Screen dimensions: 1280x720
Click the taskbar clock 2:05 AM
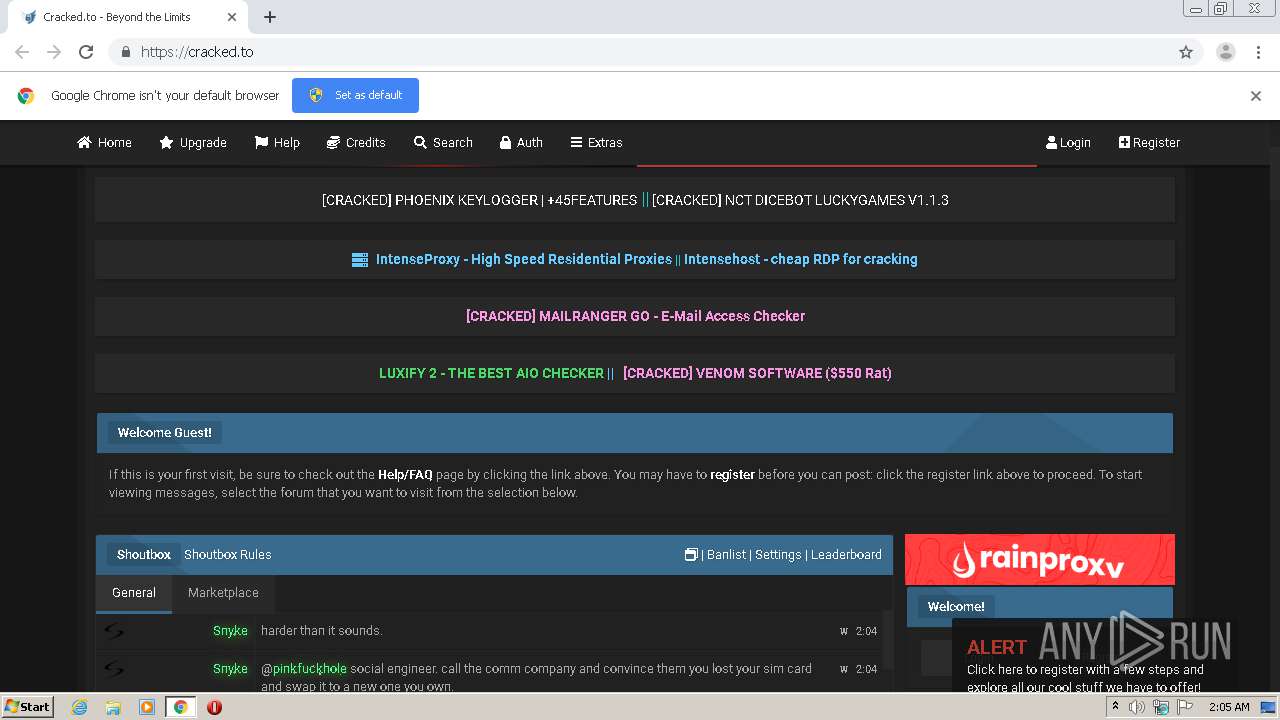[x=1229, y=707]
